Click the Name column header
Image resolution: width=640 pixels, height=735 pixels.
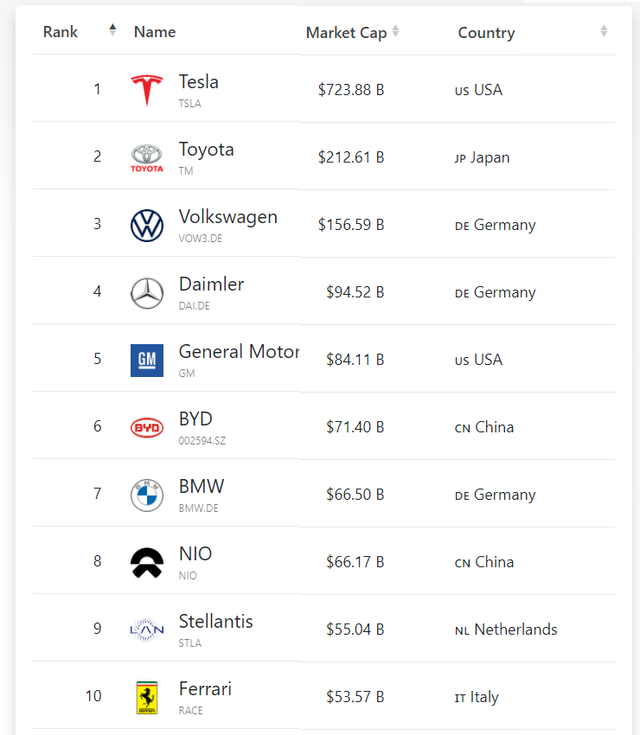point(155,32)
